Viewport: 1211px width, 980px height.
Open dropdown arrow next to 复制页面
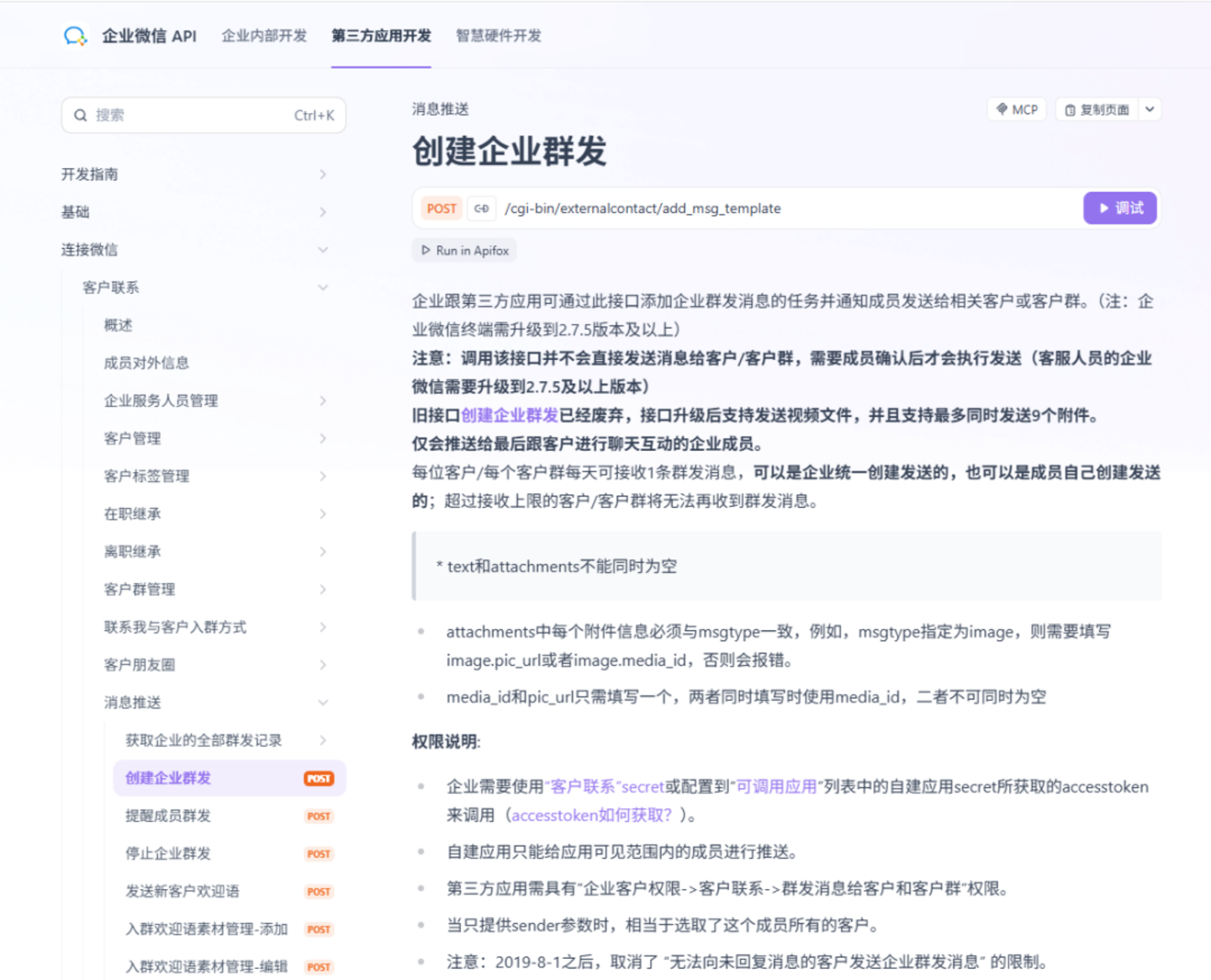click(x=1150, y=109)
